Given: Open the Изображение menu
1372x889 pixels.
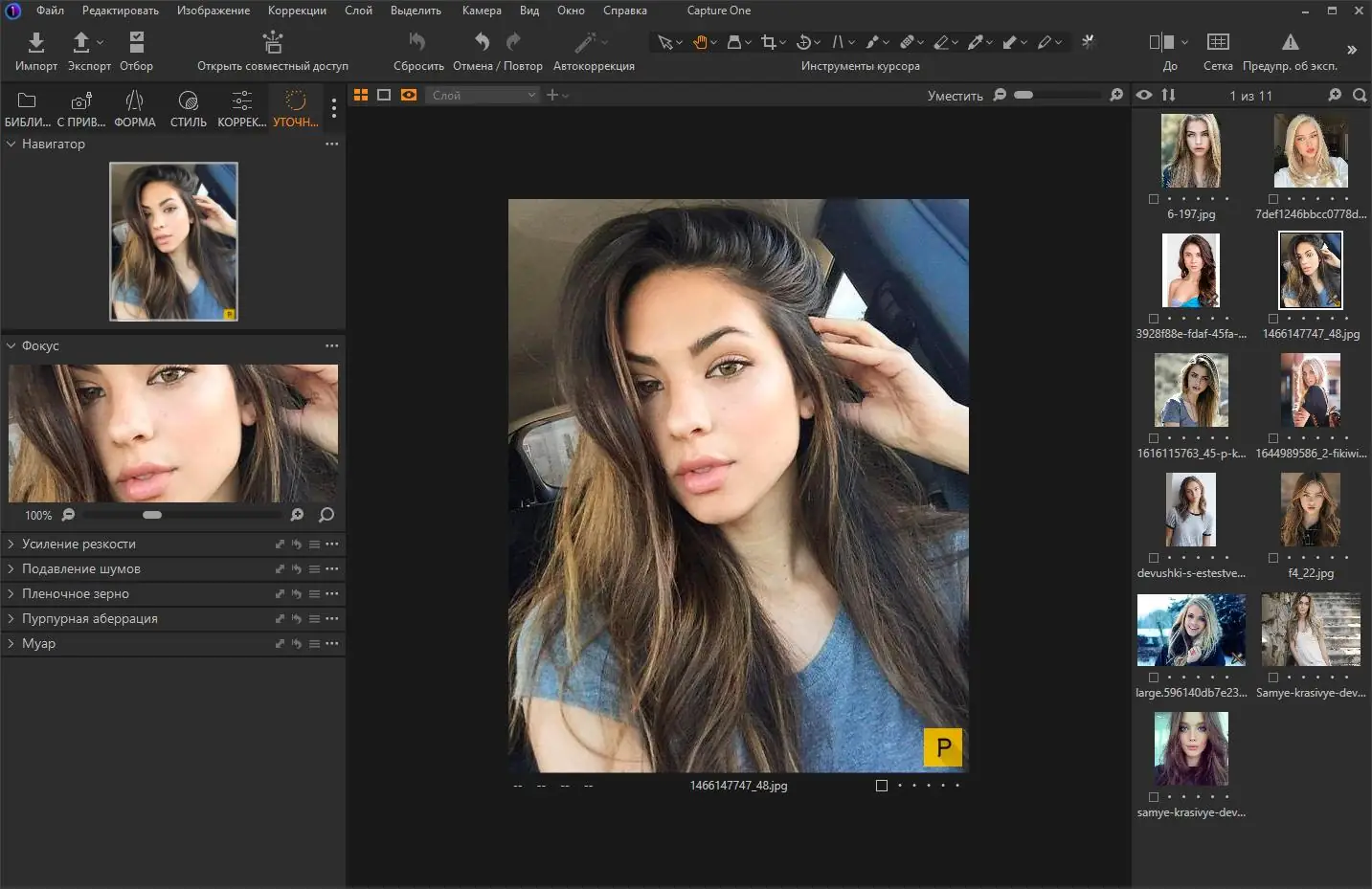Looking at the screenshot, I should click(x=213, y=11).
